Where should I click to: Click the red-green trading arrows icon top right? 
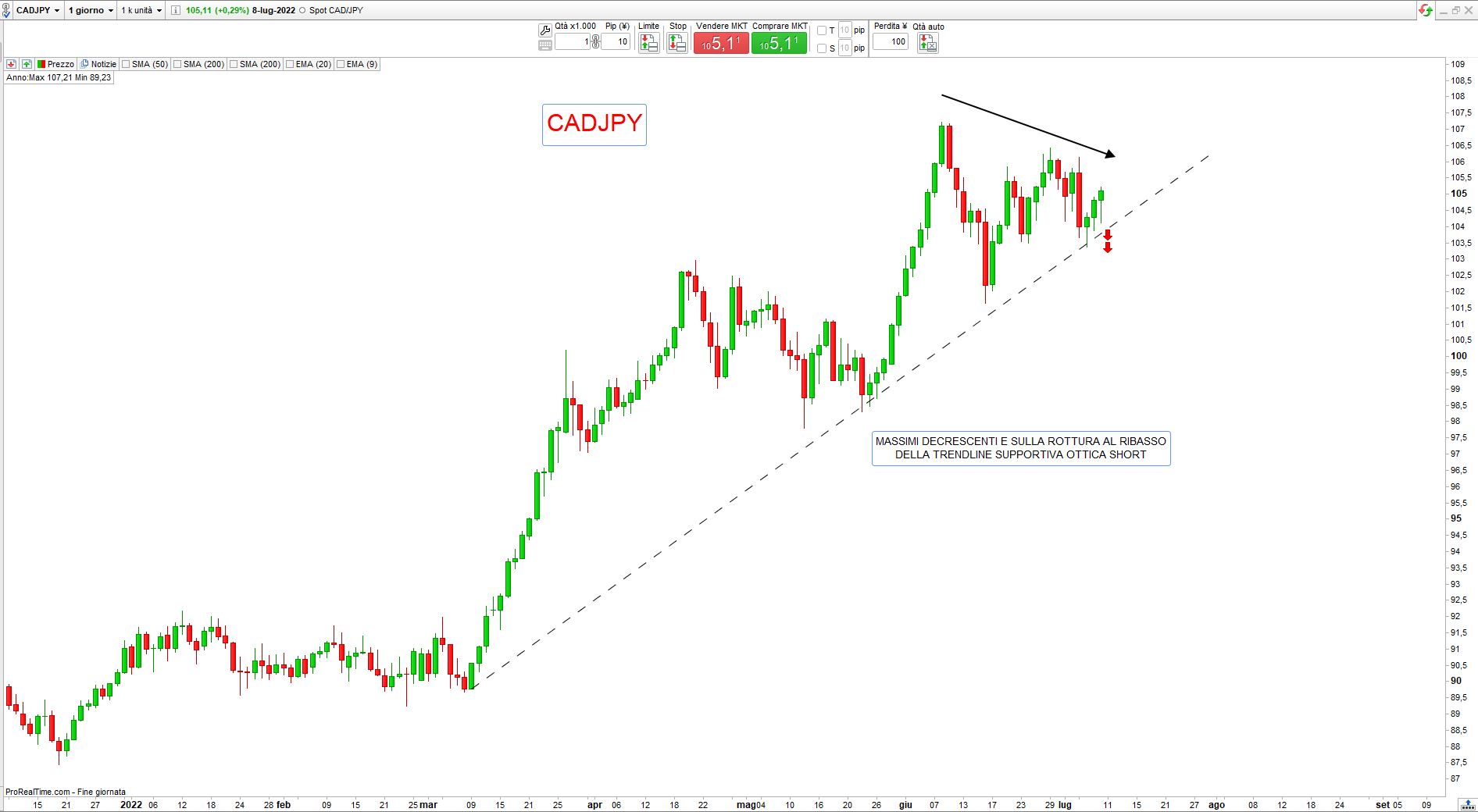tap(1426, 10)
